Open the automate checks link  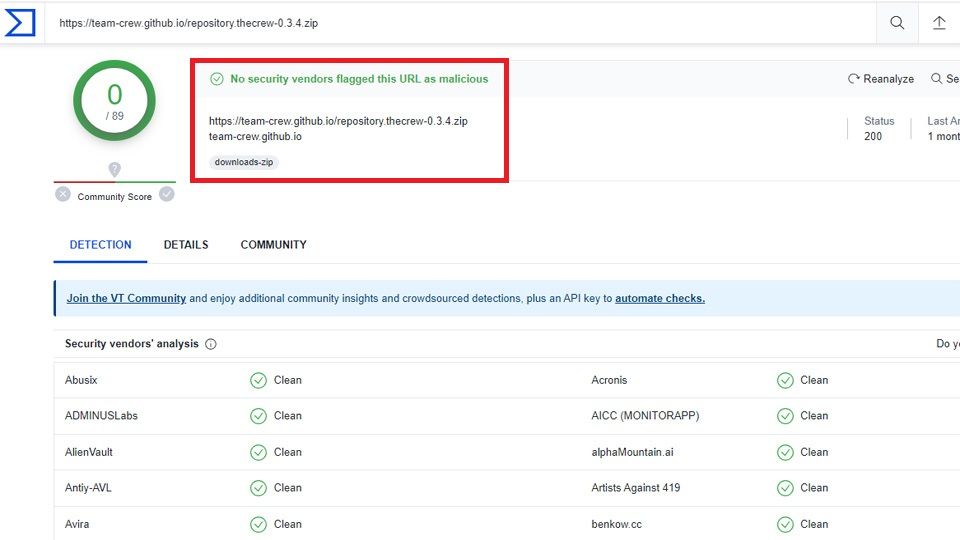click(x=660, y=298)
